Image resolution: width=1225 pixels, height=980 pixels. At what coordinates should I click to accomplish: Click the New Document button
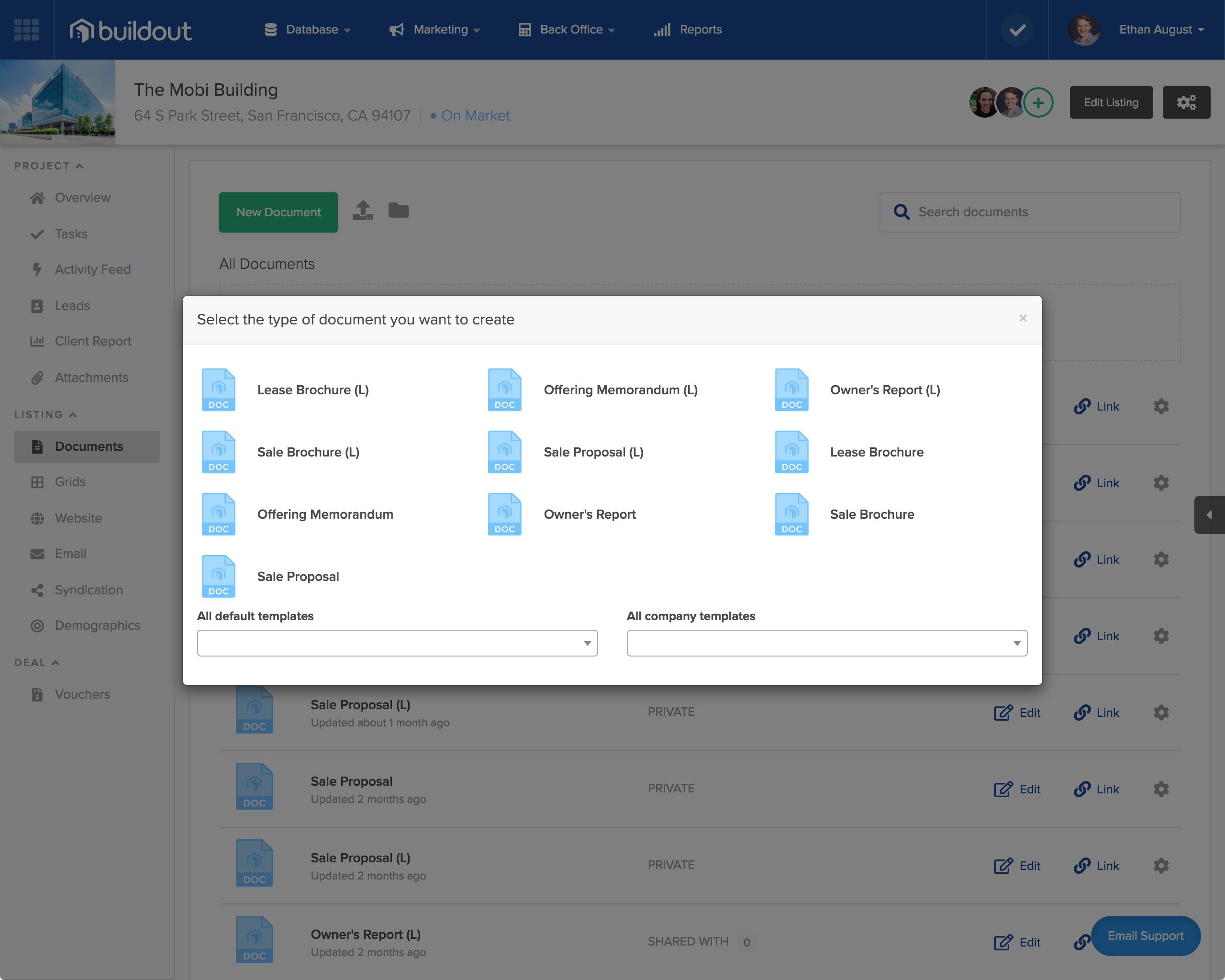278,212
